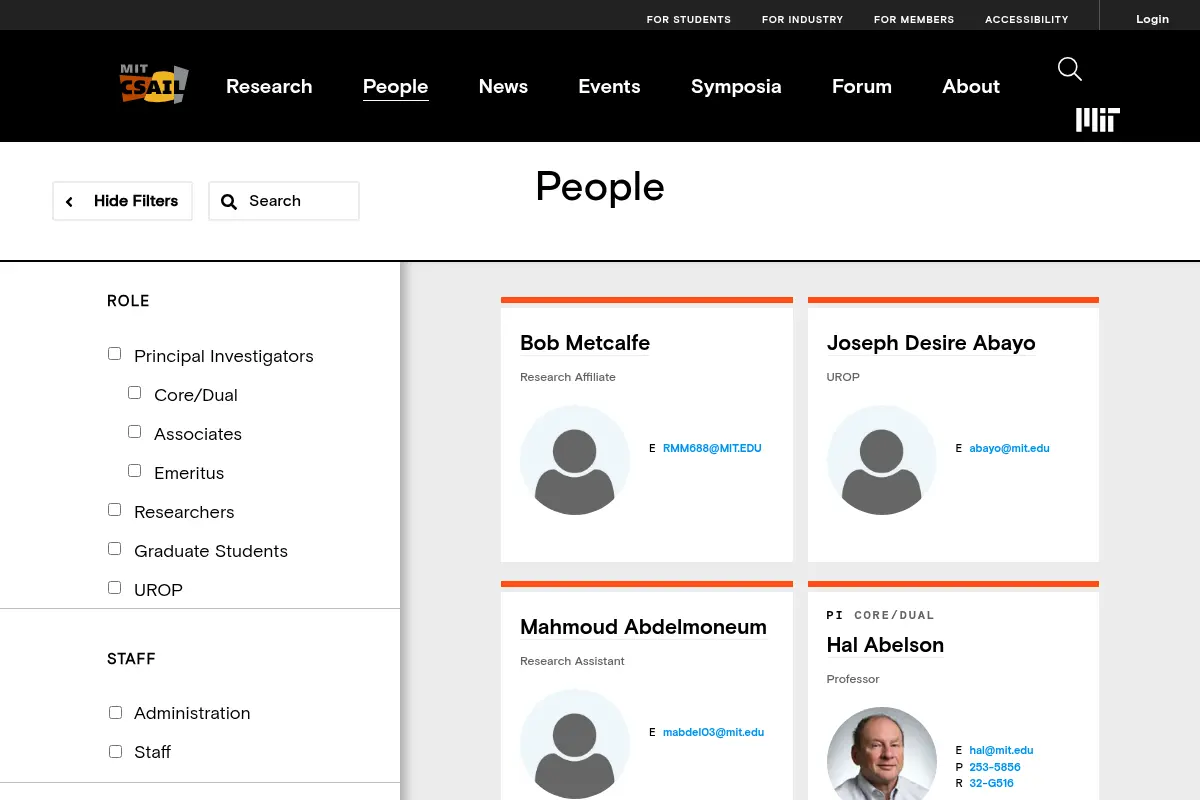The height and width of the screenshot is (800, 1200).
Task: Click the Research Affiliate label
Action: pyautogui.click(x=568, y=377)
